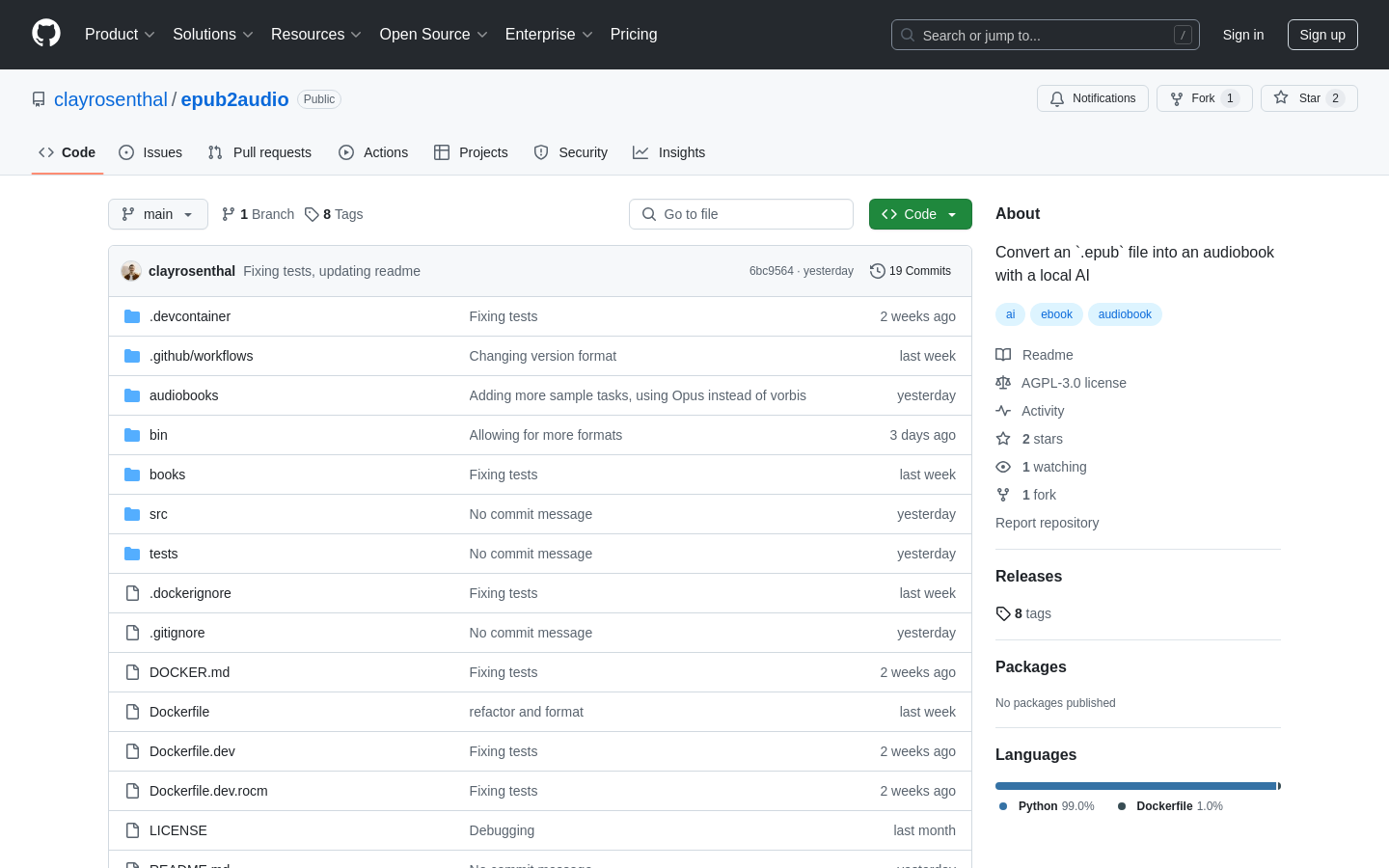Select the ebook topic tag
The width and height of the screenshot is (1389, 868).
coord(1056,314)
